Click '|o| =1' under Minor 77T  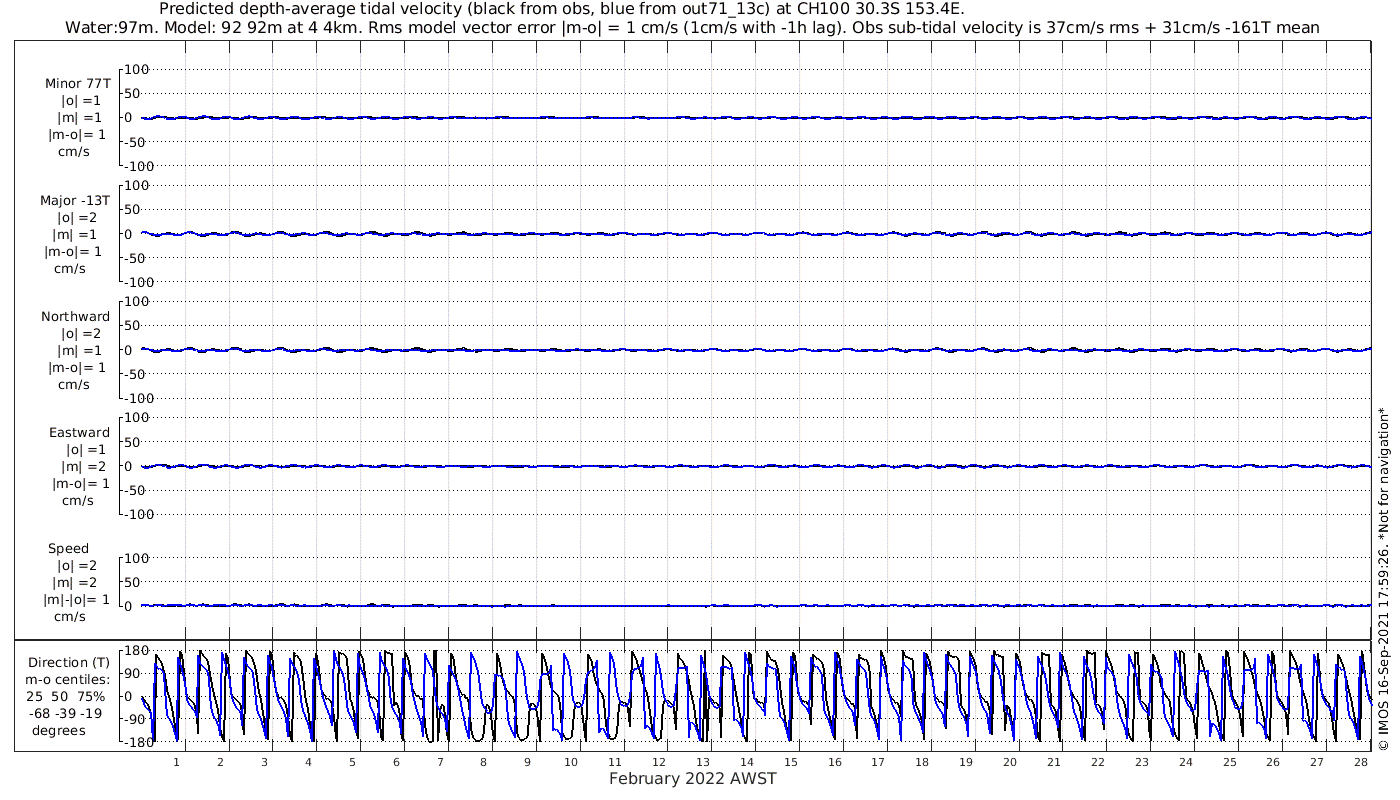click(x=82, y=101)
